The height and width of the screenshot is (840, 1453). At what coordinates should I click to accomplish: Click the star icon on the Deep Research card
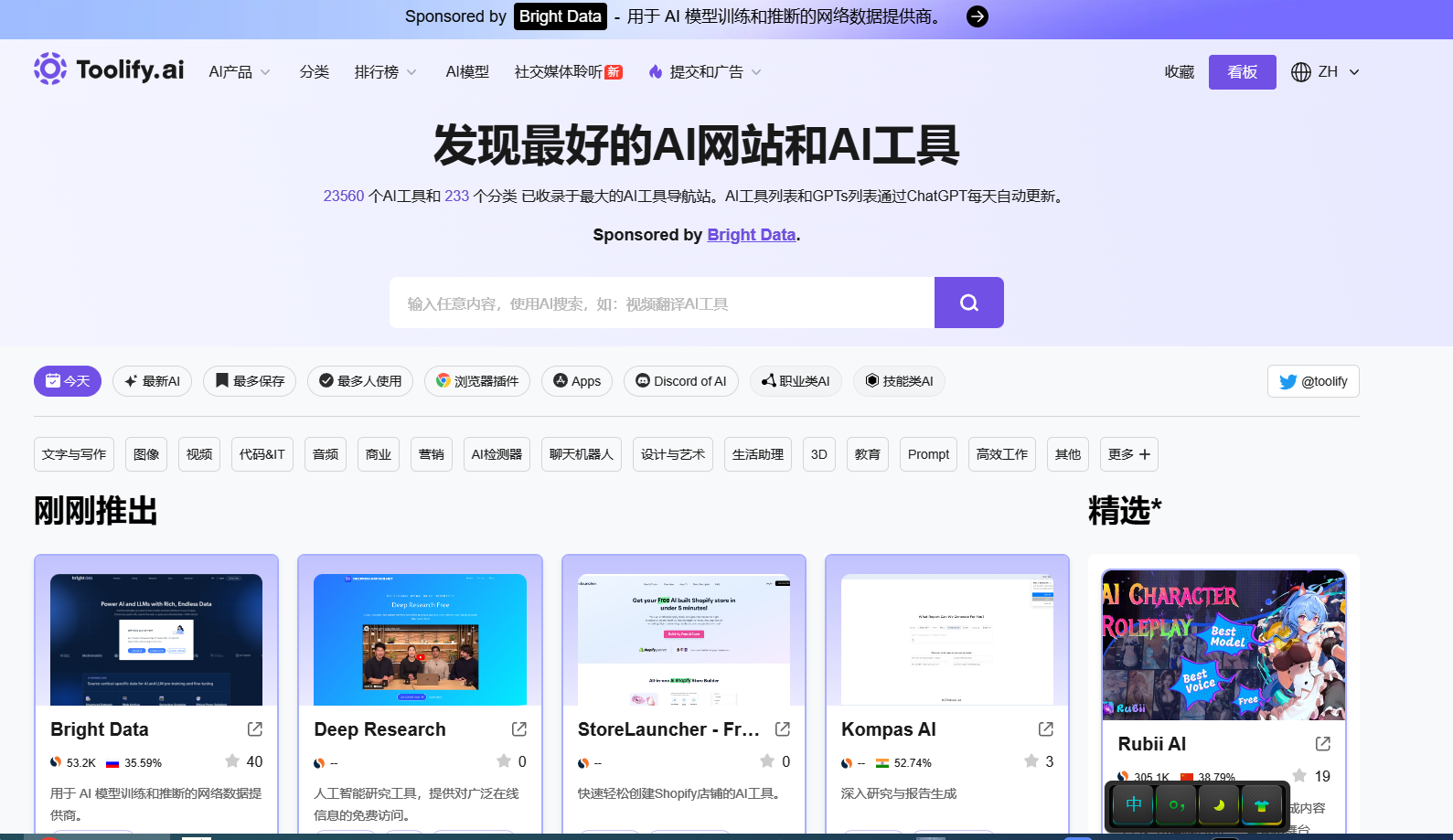504,761
